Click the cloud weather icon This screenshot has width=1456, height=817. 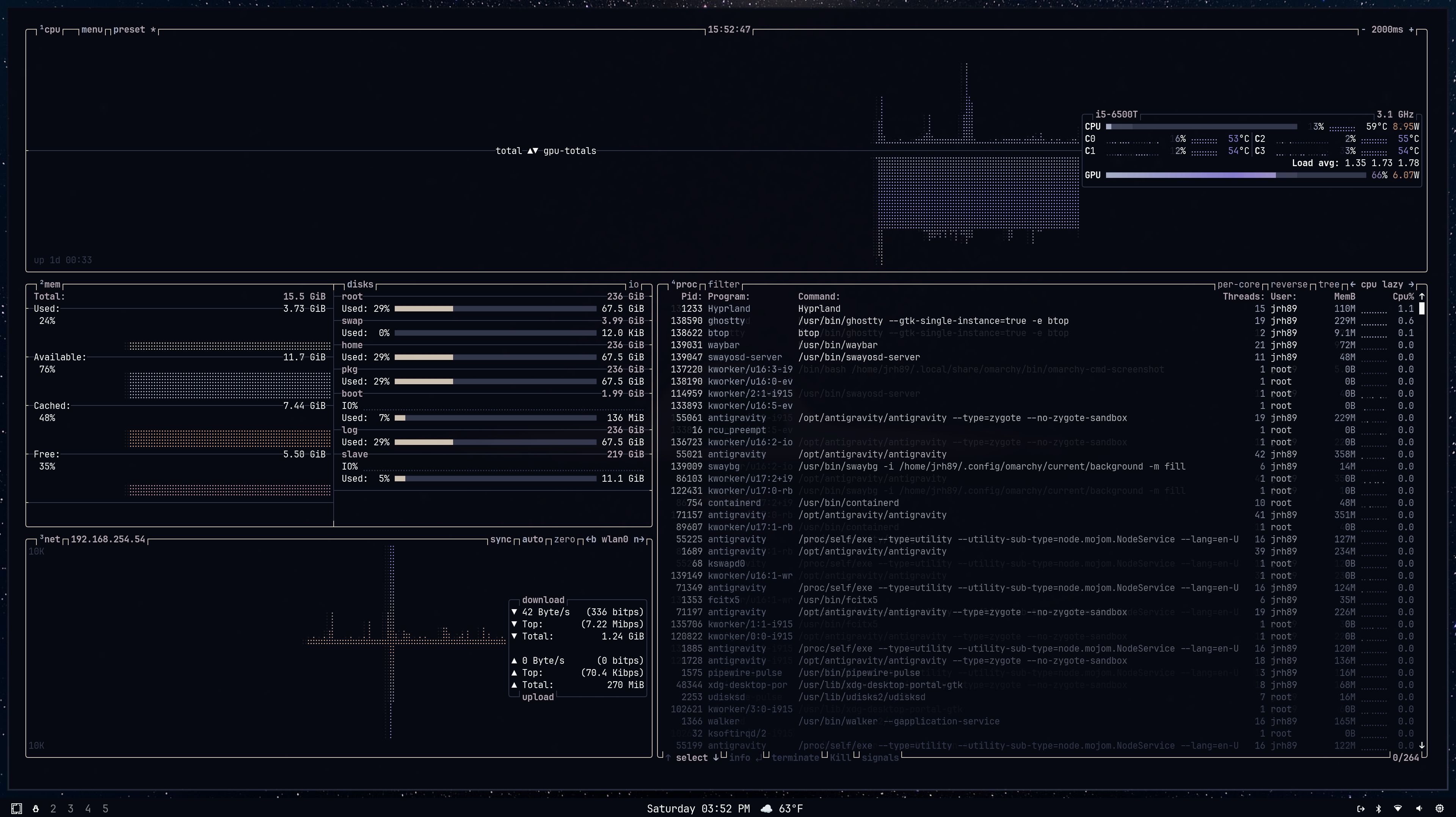click(x=766, y=809)
